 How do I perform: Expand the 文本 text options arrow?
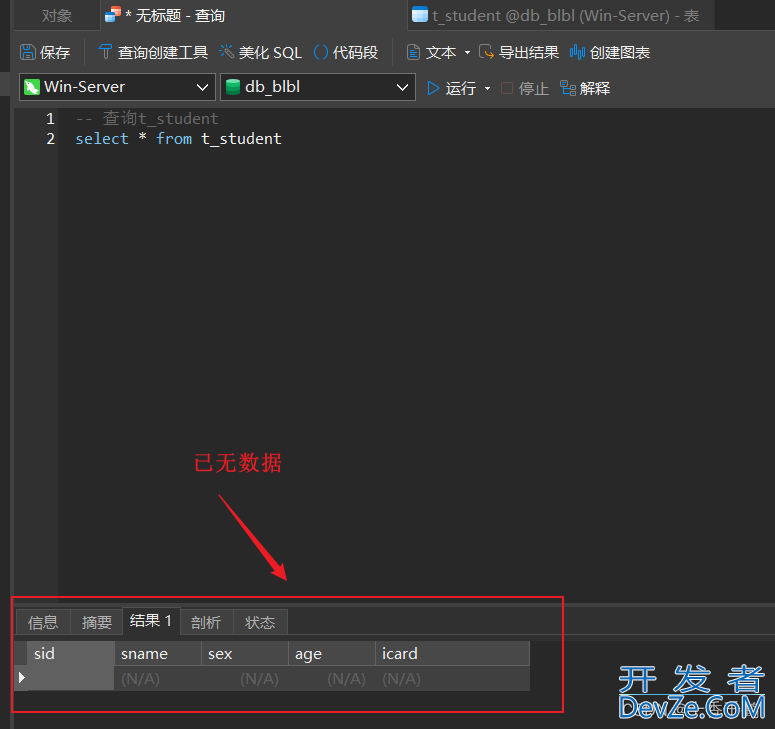tap(467, 52)
